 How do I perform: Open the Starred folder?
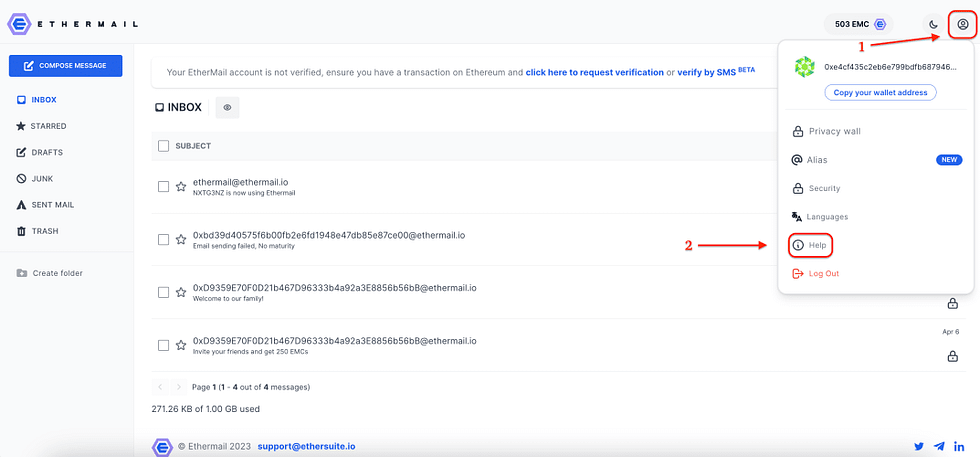tap(41, 126)
